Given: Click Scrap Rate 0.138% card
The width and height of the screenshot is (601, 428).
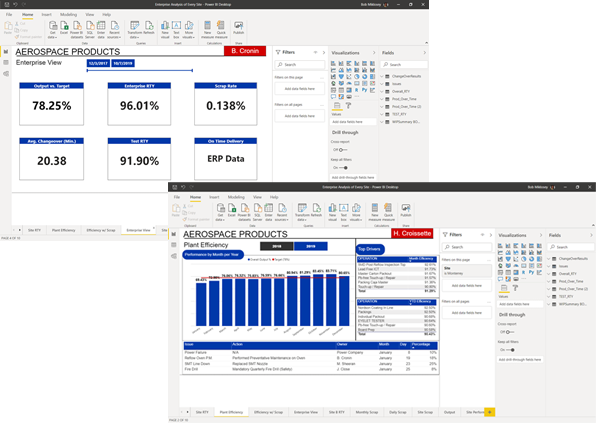Looking at the screenshot, I should 226,104.
